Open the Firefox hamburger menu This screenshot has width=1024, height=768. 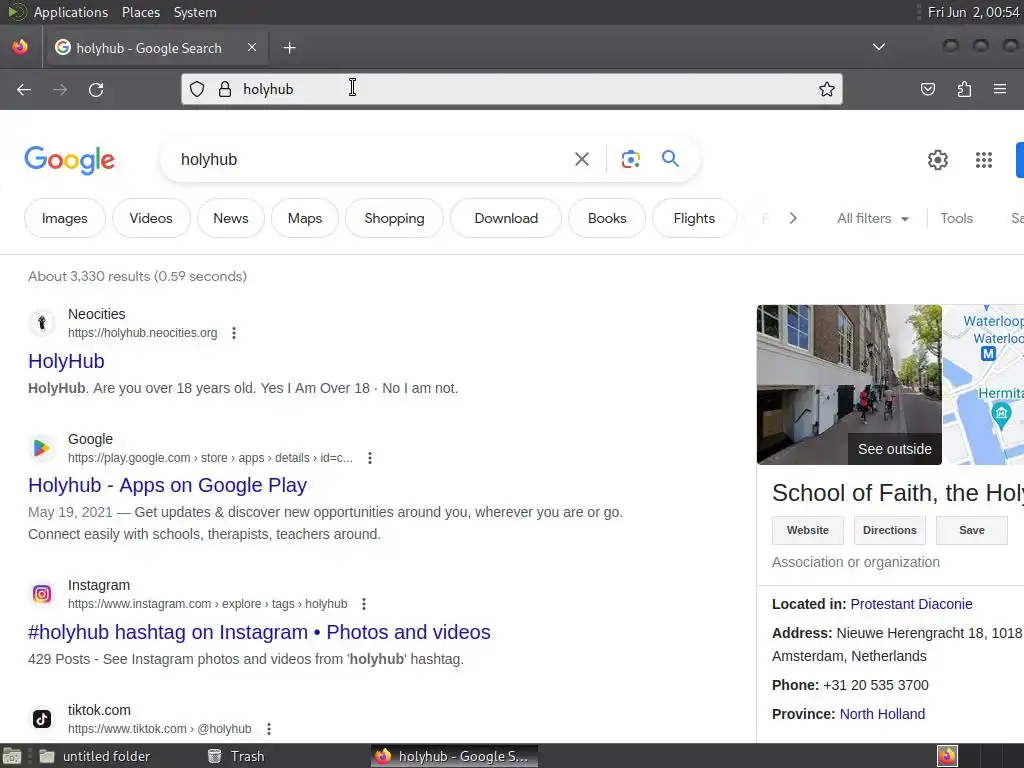tap(1000, 89)
